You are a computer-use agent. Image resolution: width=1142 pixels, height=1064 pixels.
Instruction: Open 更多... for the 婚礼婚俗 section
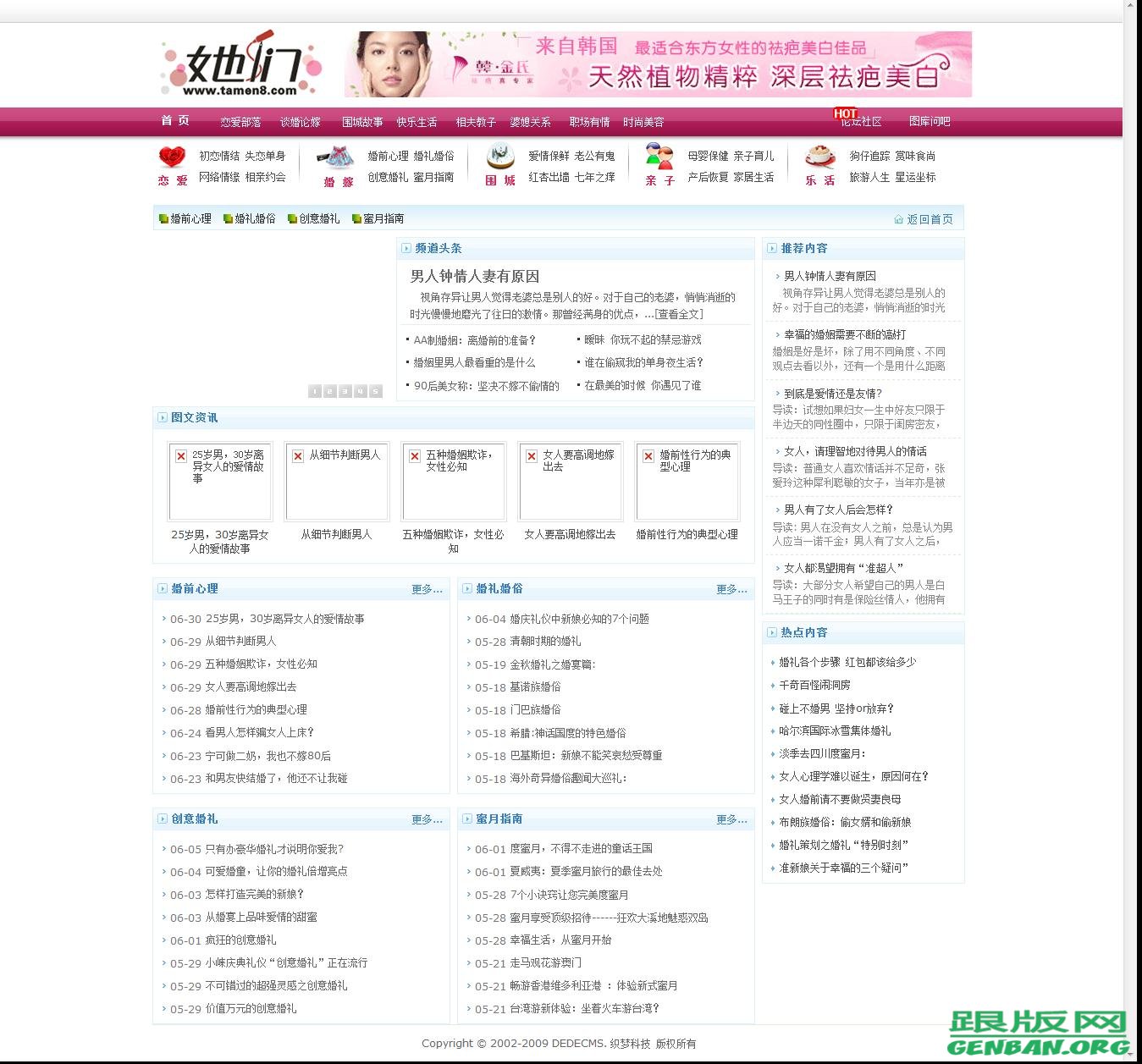click(x=731, y=589)
